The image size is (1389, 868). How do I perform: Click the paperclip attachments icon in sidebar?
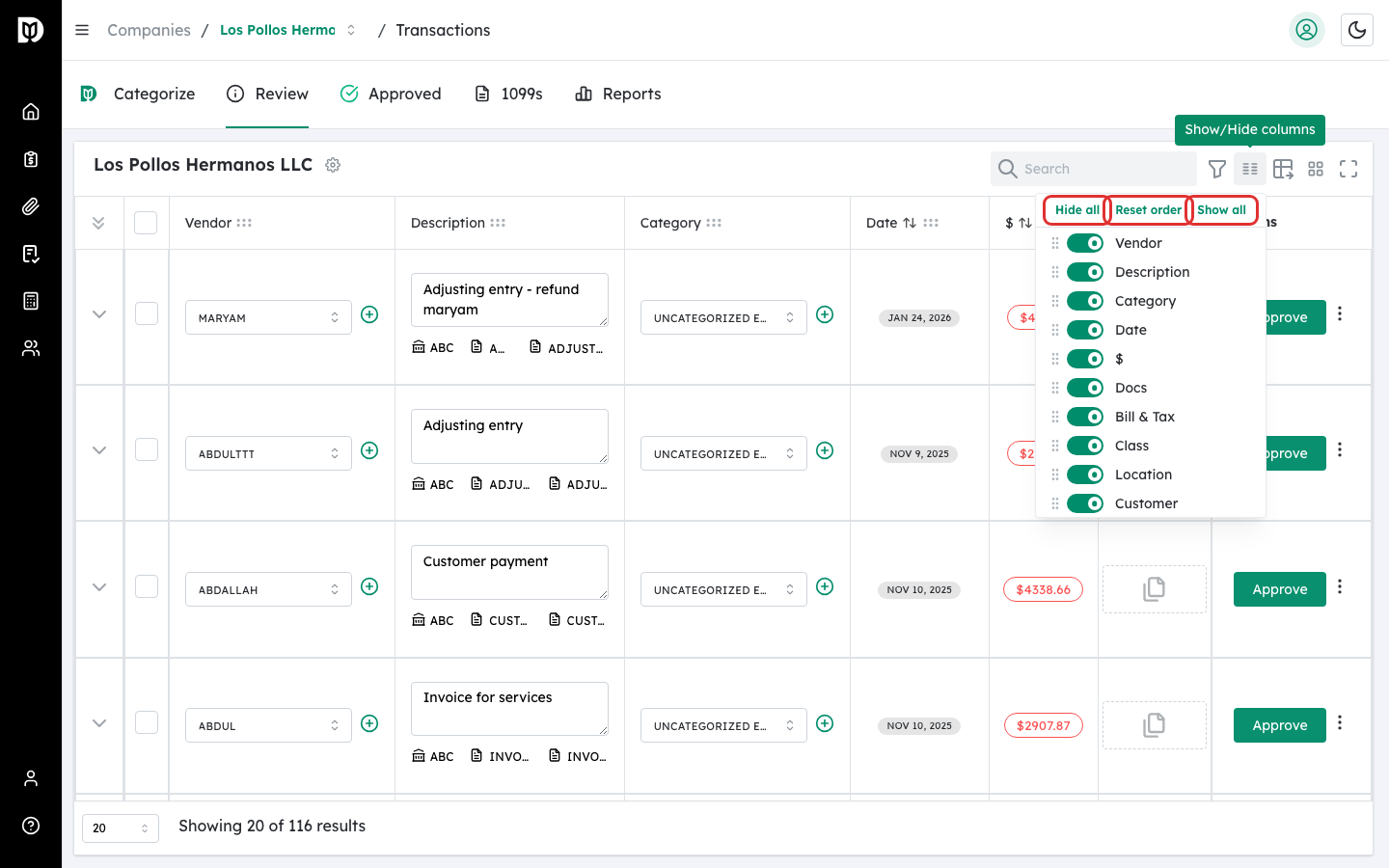pyautogui.click(x=30, y=206)
